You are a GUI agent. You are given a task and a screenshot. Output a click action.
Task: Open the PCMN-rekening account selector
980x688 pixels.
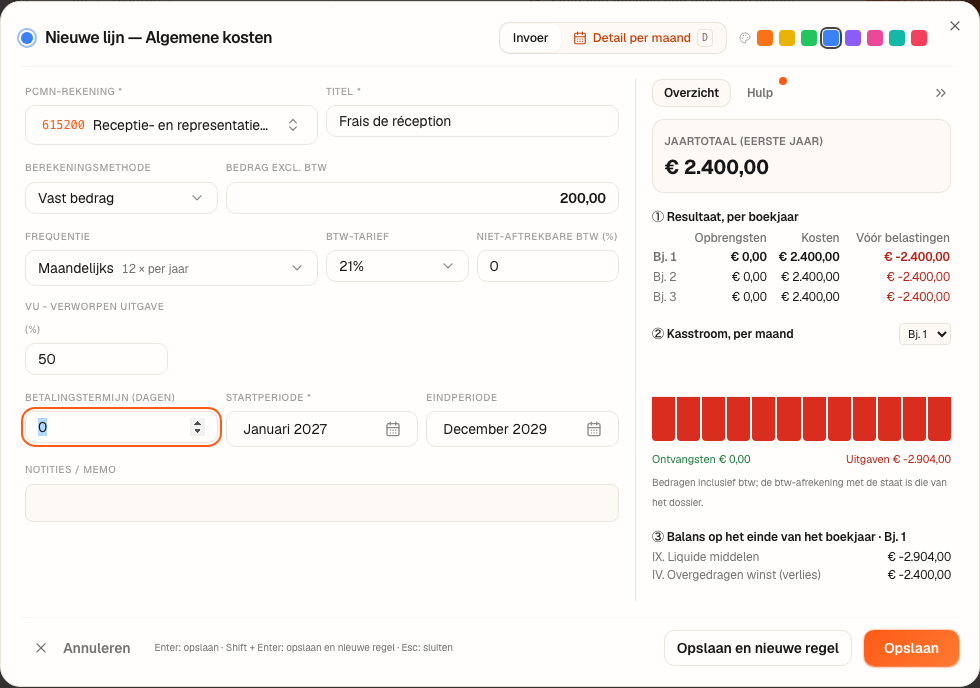pyautogui.click(x=171, y=125)
